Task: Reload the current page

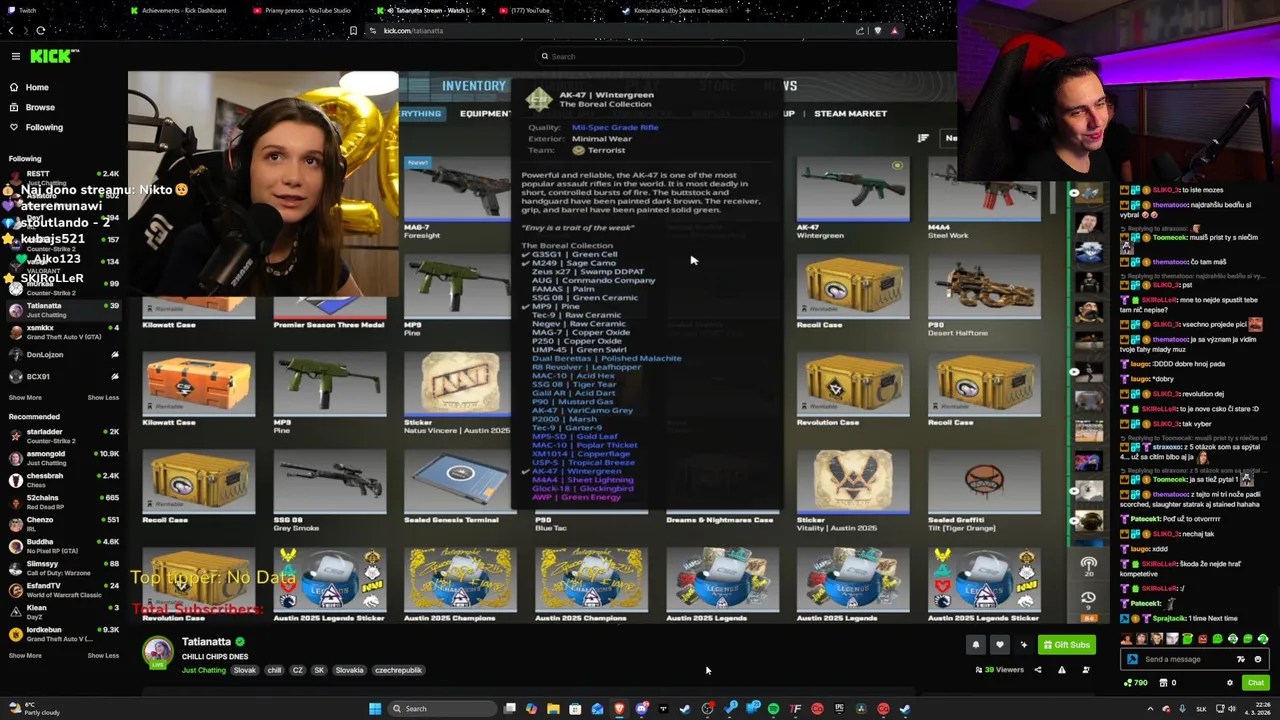Action: (40, 30)
